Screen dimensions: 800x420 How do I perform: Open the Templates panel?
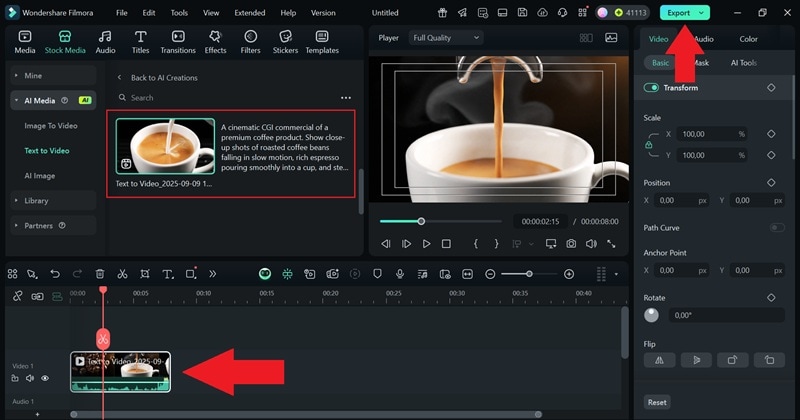tap(322, 42)
